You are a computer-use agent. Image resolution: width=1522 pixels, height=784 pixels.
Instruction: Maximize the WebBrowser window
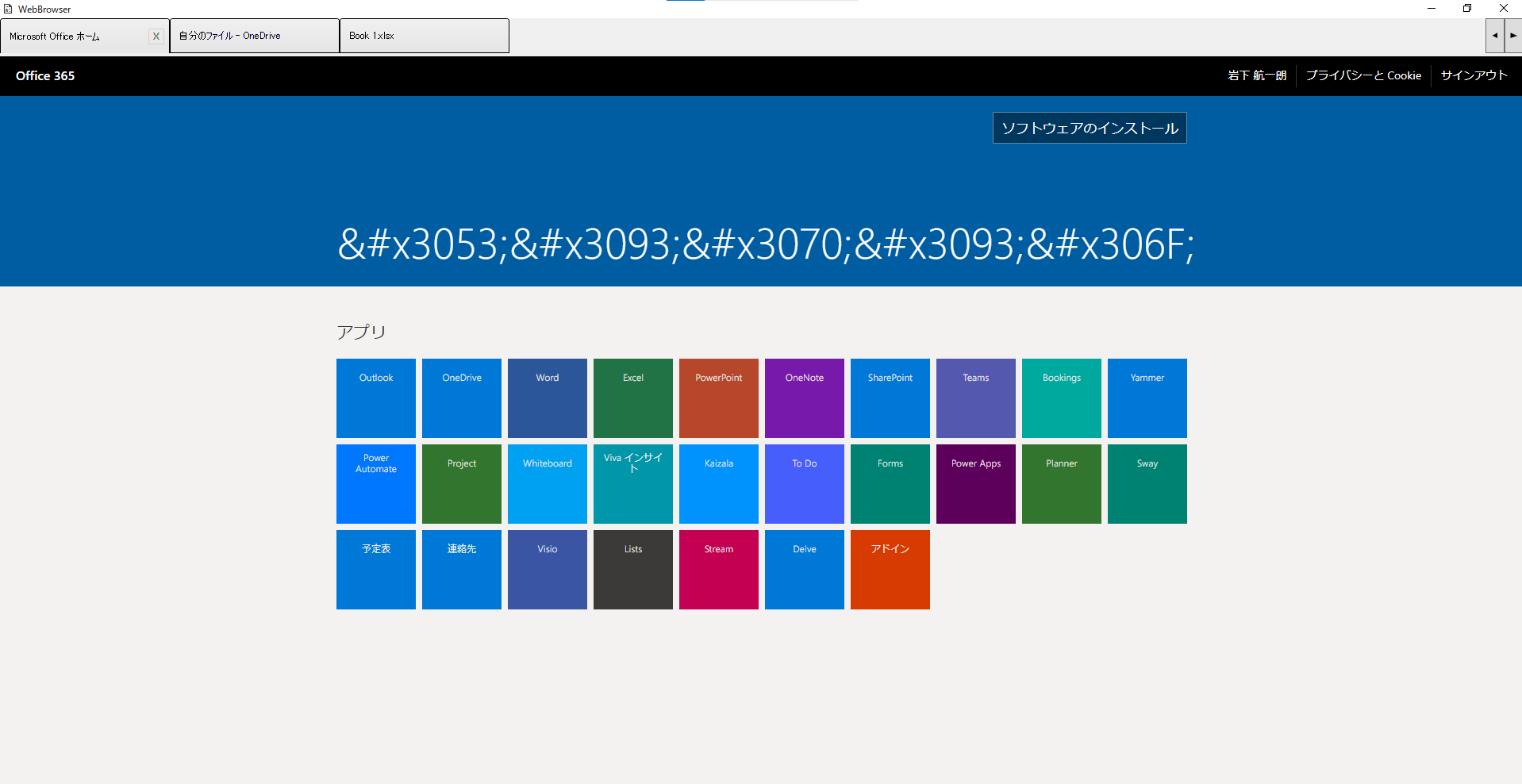1467,9
